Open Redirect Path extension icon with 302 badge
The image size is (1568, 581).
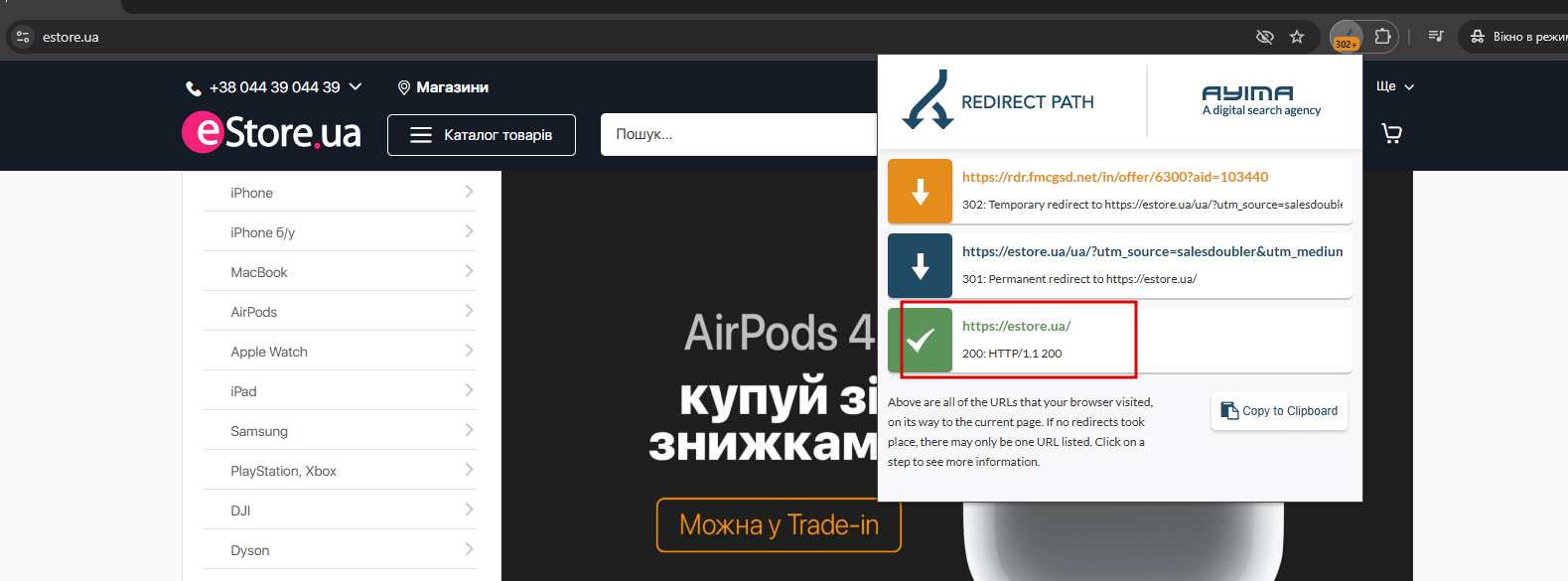coord(1347,37)
